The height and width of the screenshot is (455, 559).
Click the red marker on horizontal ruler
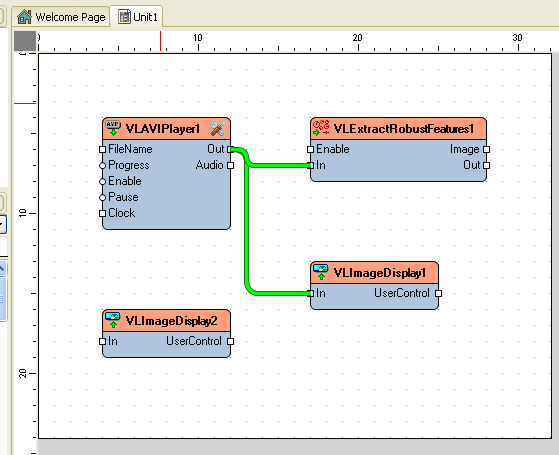point(160,41)
